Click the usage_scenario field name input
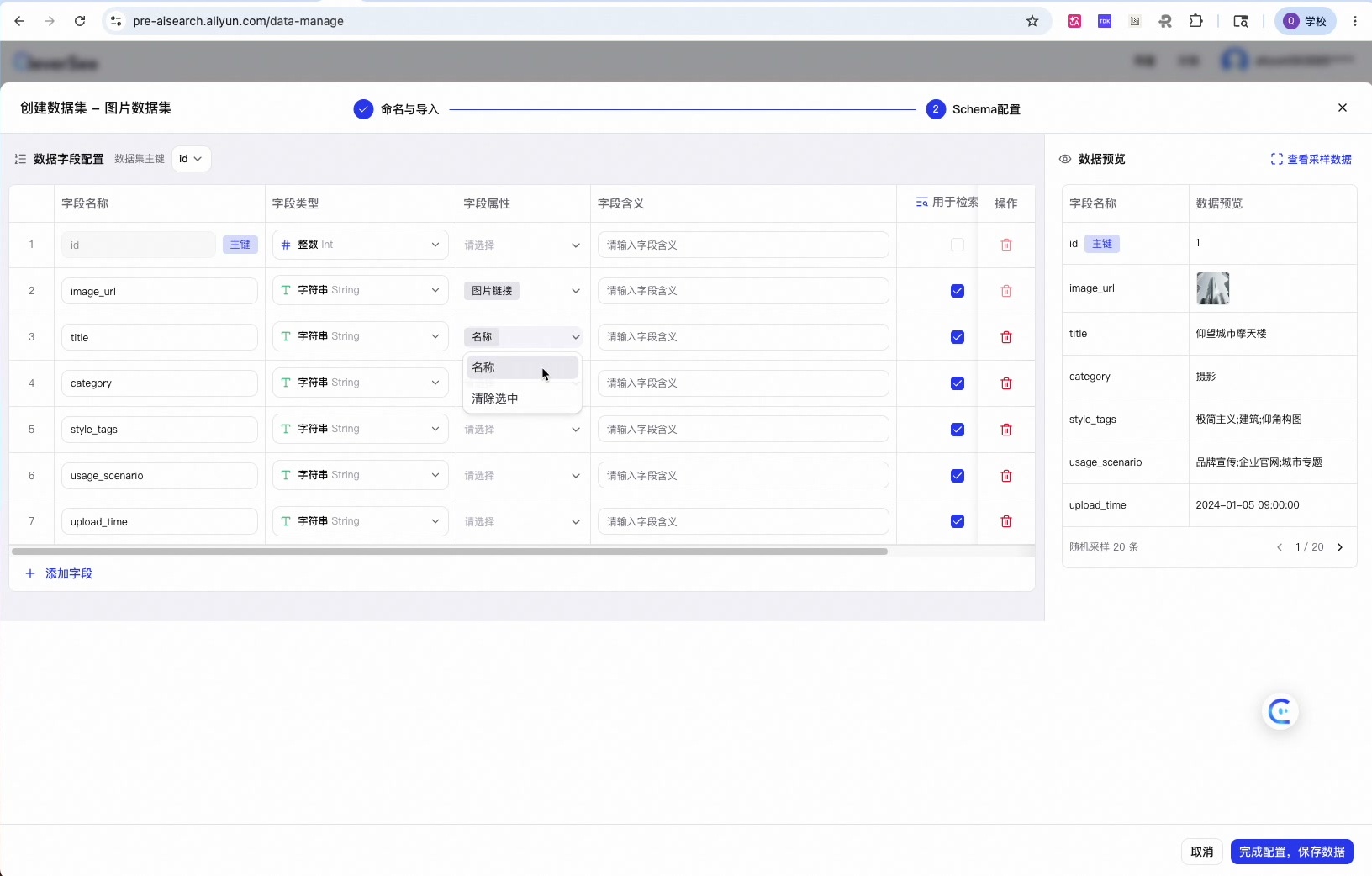This screenshot has height=876, width=1372. pos(159,476)
